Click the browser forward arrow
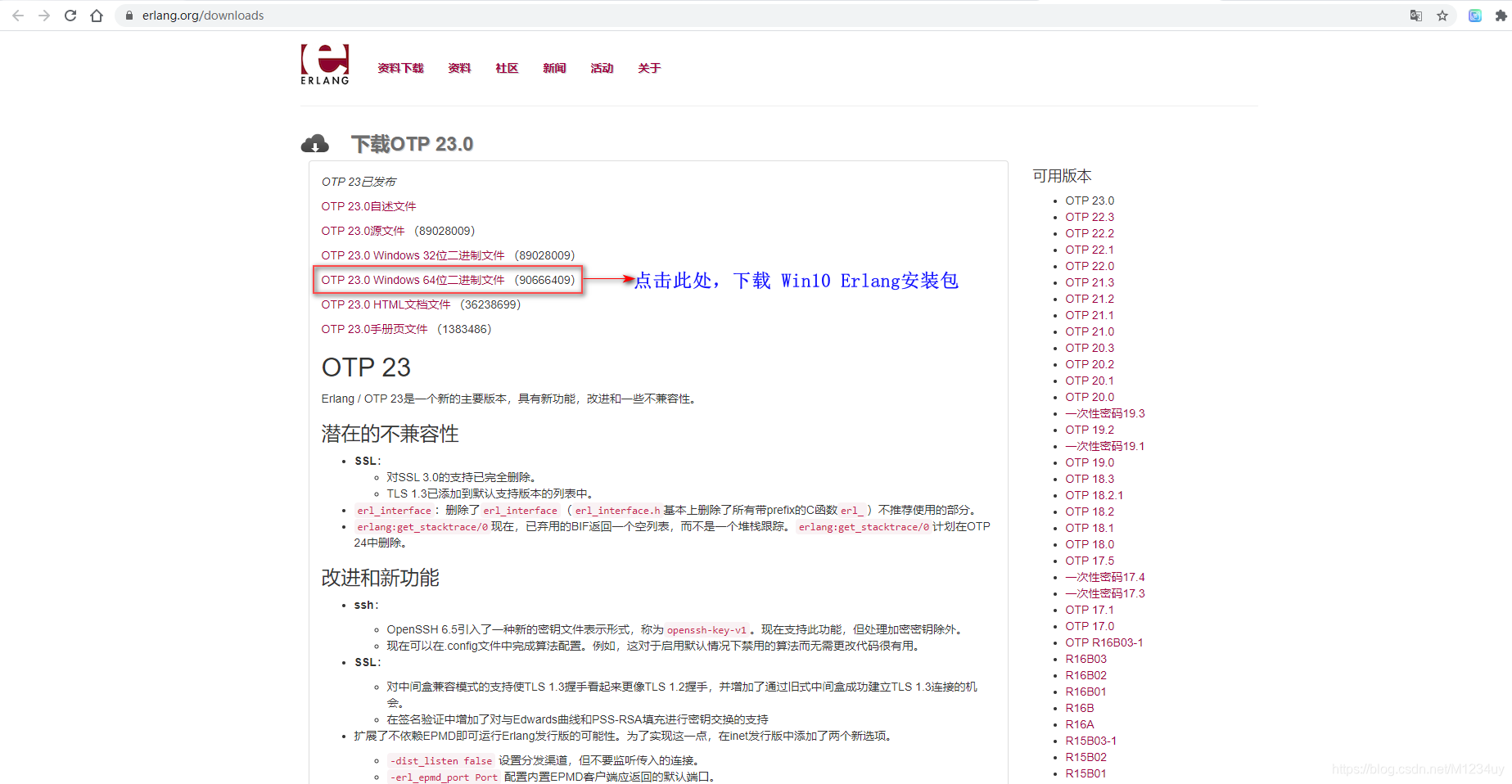This screenshot has height=784, width=1512. click(44, 16)
